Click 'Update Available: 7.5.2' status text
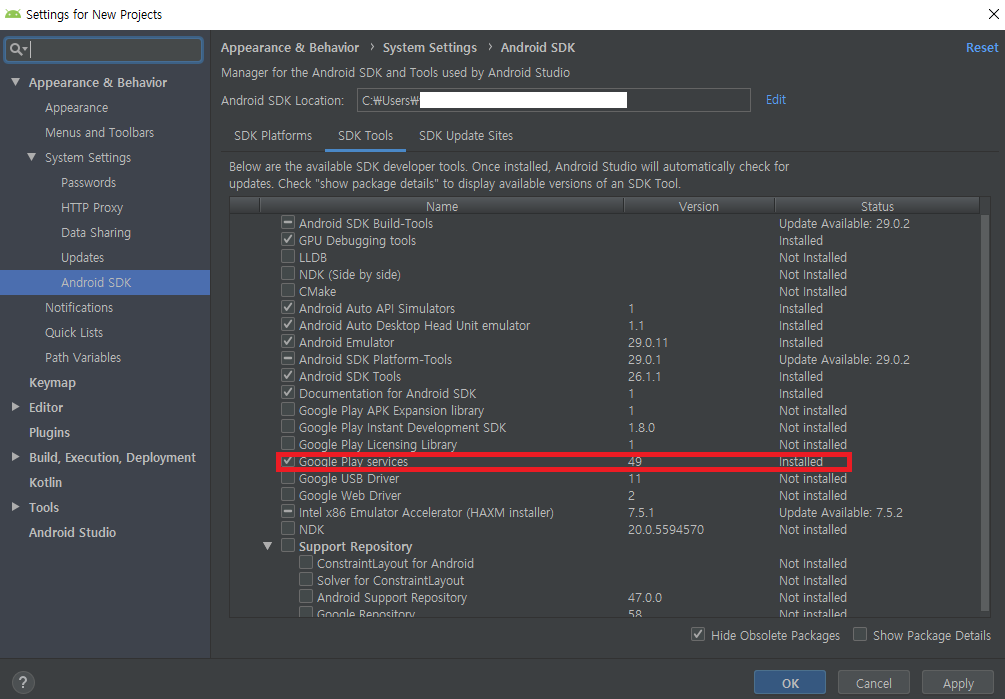Image resolution: width=1005 pixels, height=699 pixels. click(x=841, y=513)
